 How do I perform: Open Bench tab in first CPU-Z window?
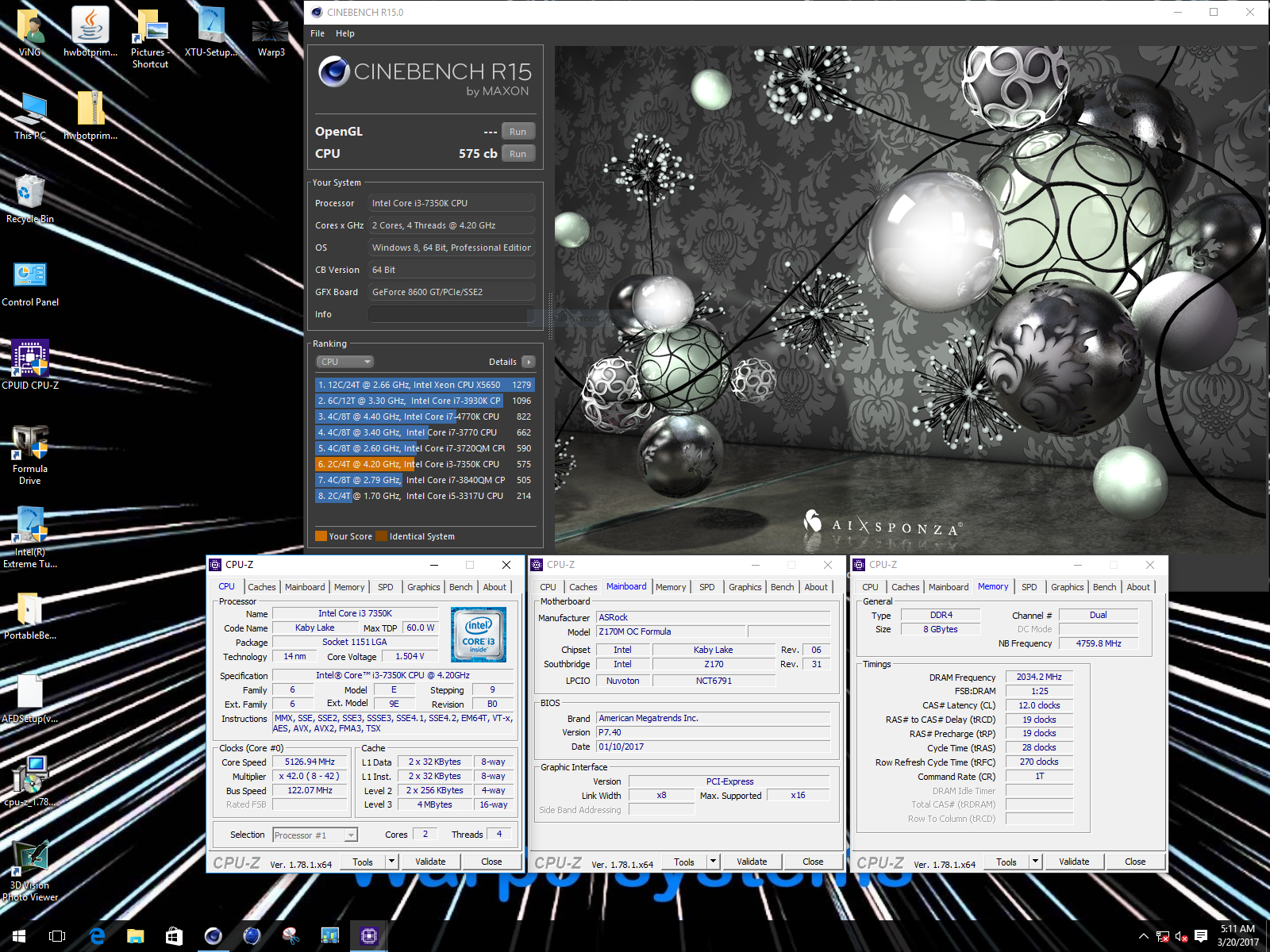pyautogui.click(x=461, y=587)
